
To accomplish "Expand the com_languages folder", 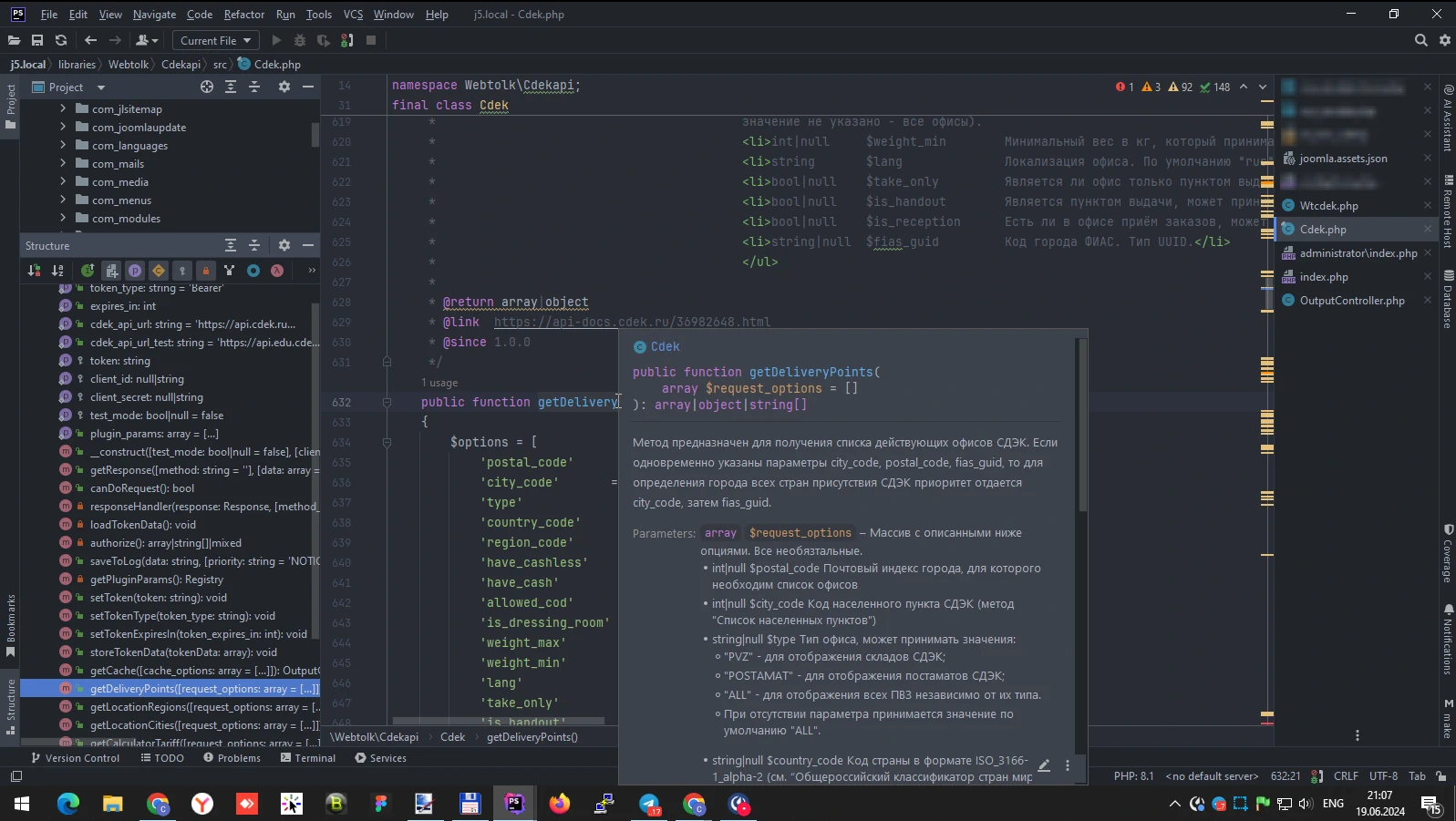I will 63,145.
